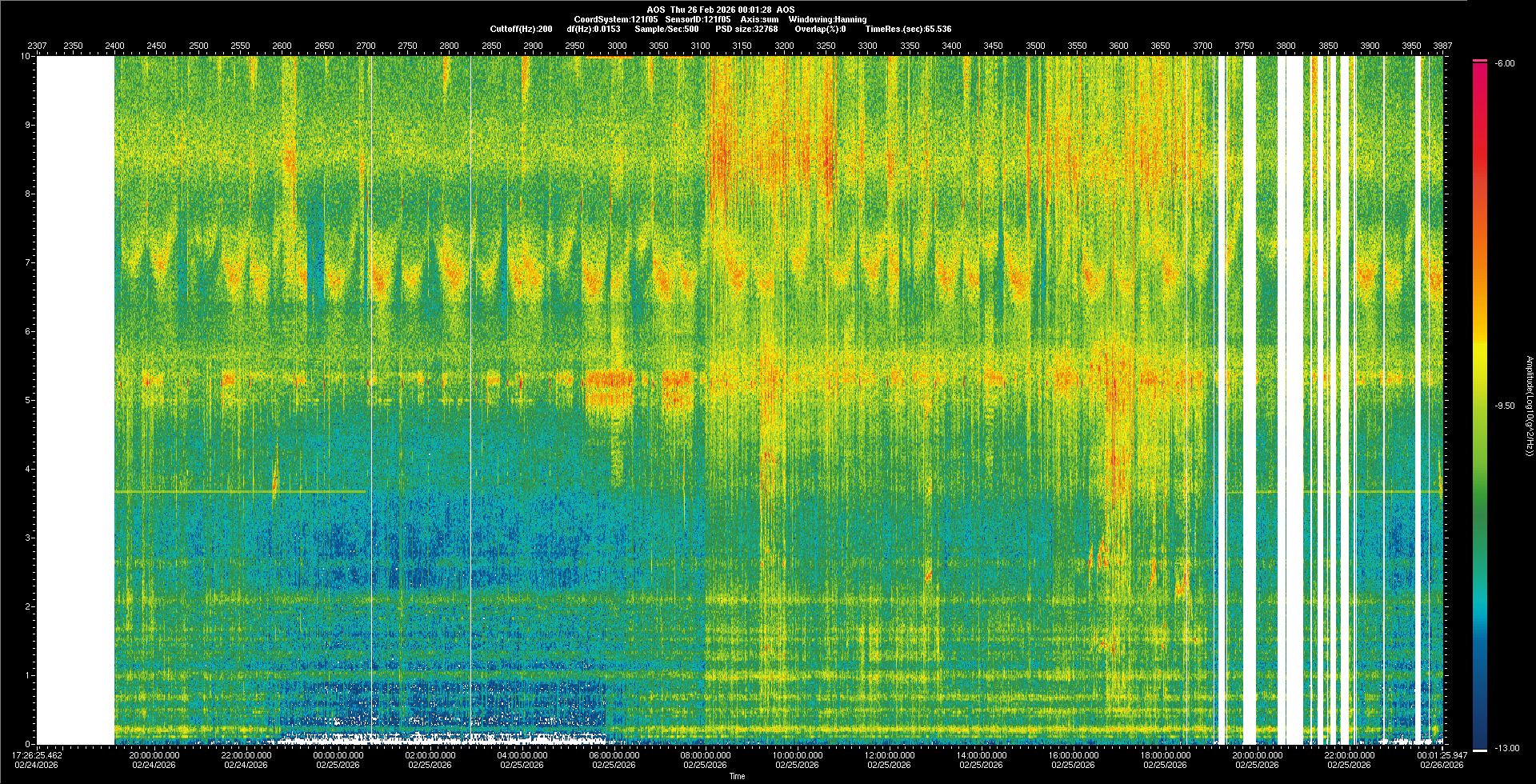Click the start timestamp 17:26:25.462

point(38,755)
